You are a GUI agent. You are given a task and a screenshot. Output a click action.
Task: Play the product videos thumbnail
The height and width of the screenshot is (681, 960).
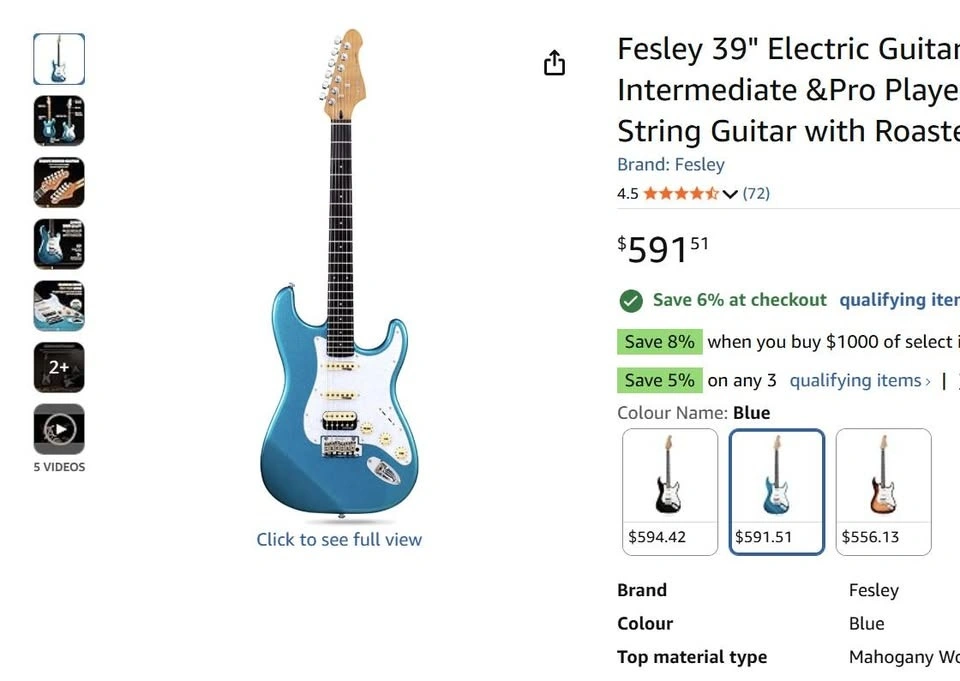pos(59,429)
